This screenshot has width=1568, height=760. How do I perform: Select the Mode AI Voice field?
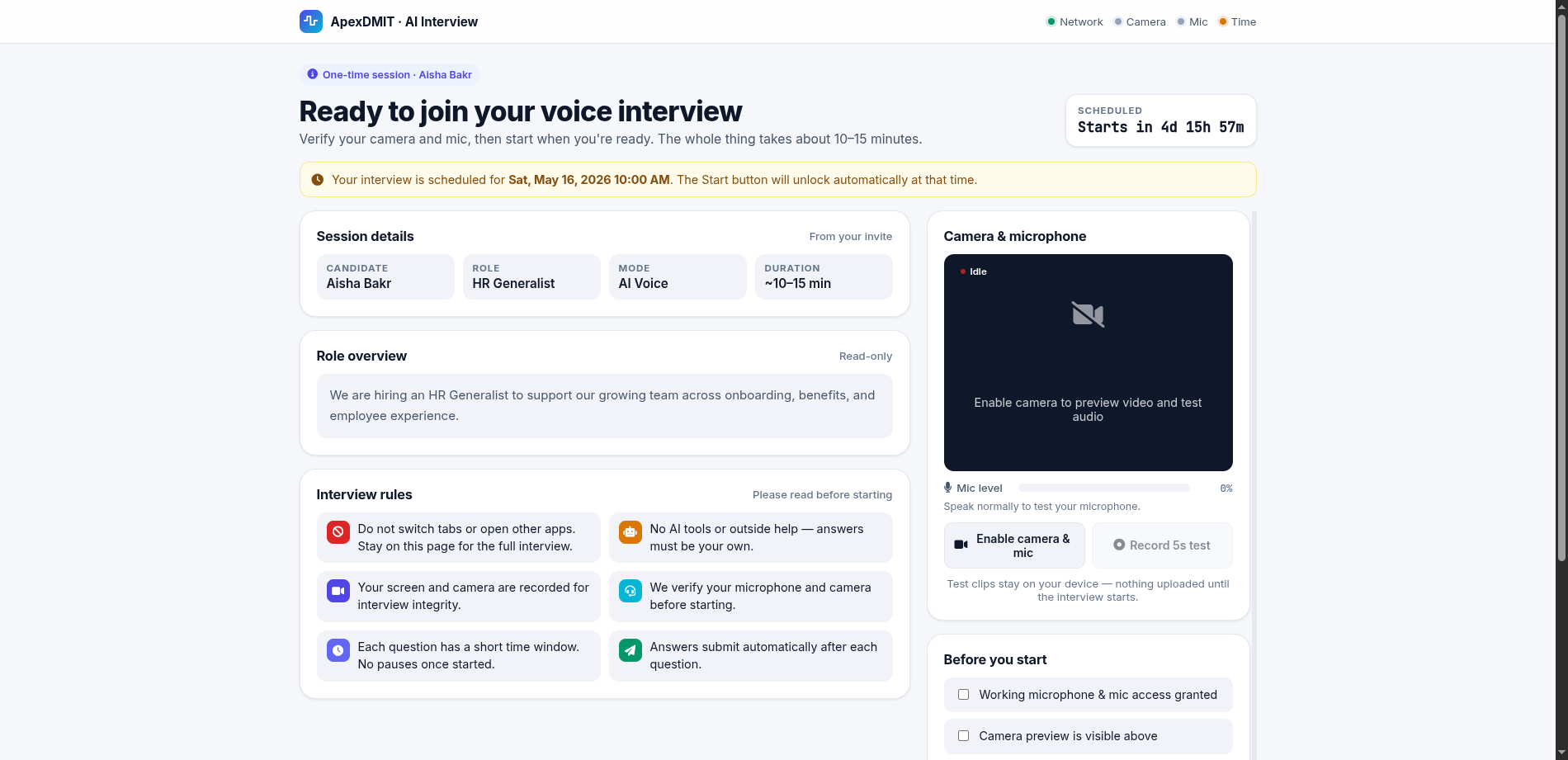678,276
